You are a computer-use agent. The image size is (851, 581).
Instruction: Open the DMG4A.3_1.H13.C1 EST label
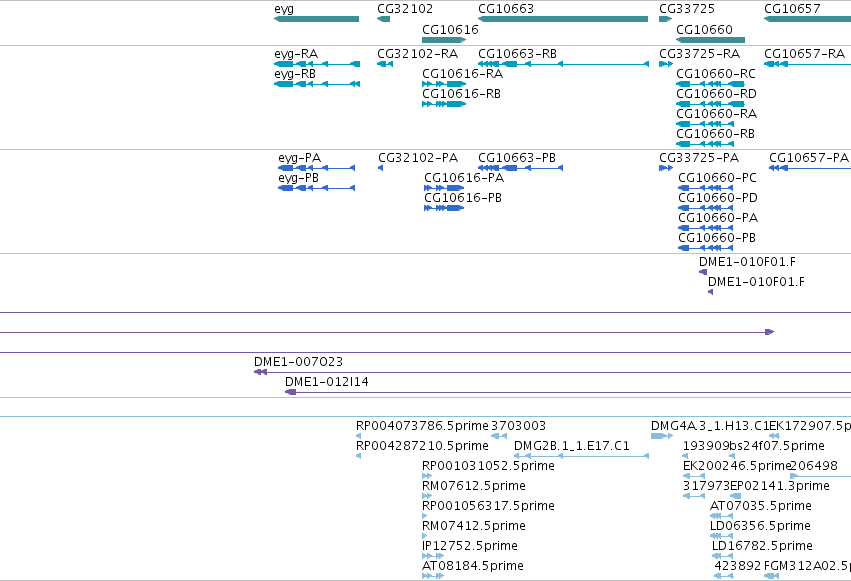[710, 426]
